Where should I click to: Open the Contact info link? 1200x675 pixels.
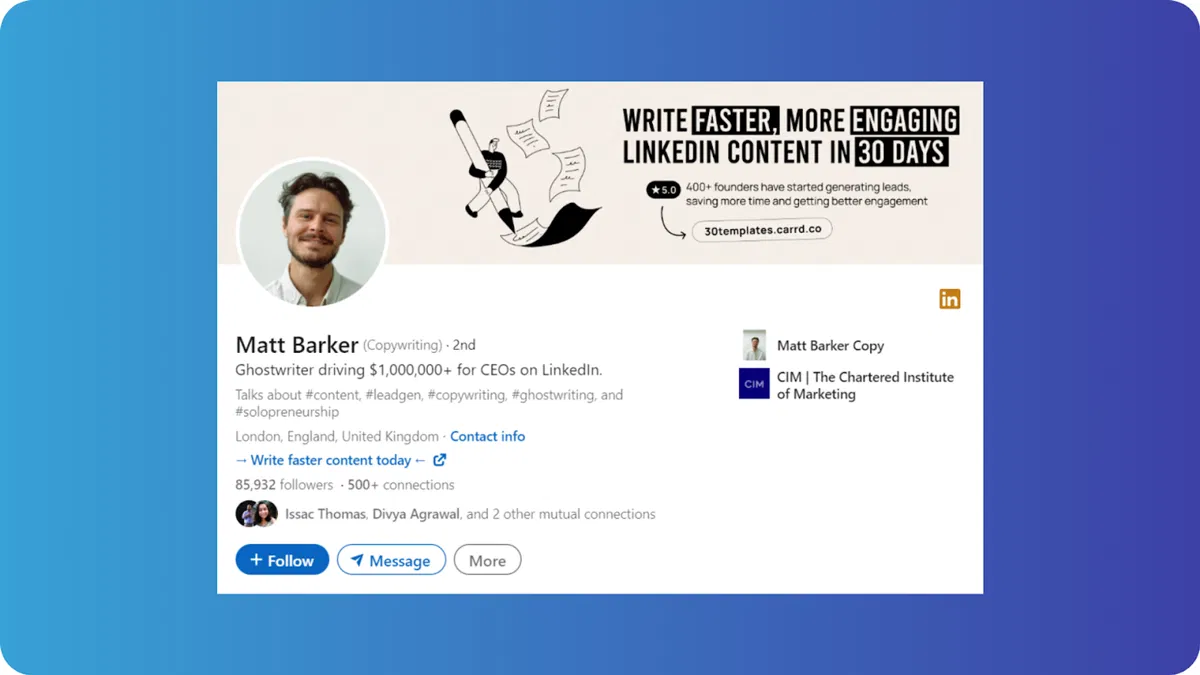click(487, 436)
